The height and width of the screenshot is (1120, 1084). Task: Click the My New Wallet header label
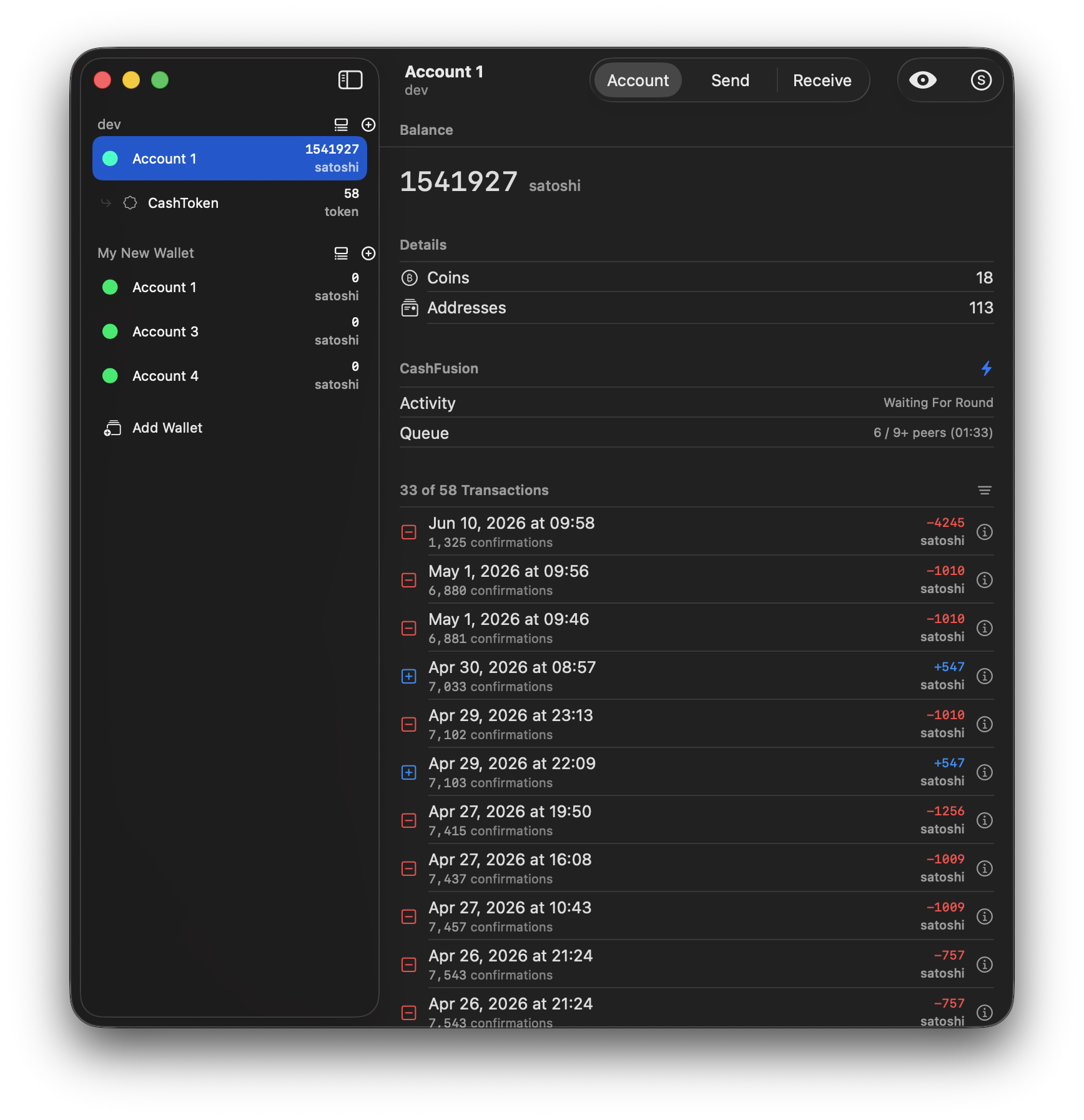(145, 253)
